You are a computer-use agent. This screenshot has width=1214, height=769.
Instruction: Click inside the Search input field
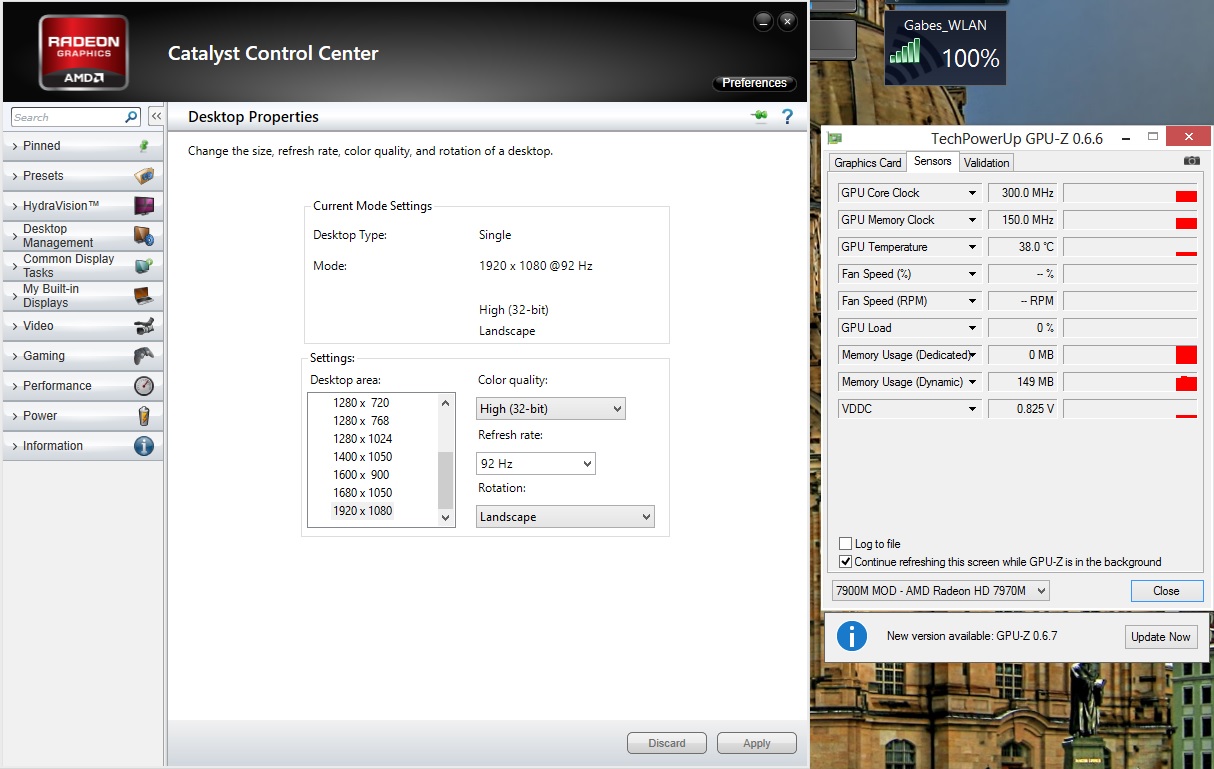pyautogui.click(x=69, y=117)
